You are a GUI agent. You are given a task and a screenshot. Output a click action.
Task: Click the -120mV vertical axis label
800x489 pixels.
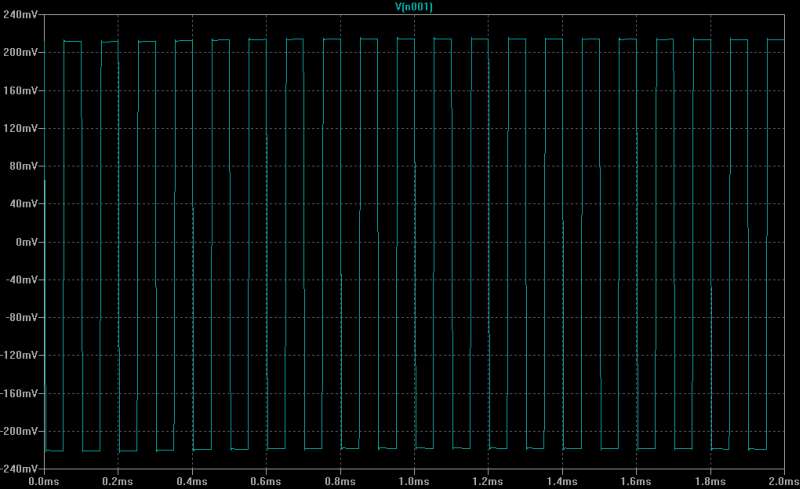click(x=19, y=355)
